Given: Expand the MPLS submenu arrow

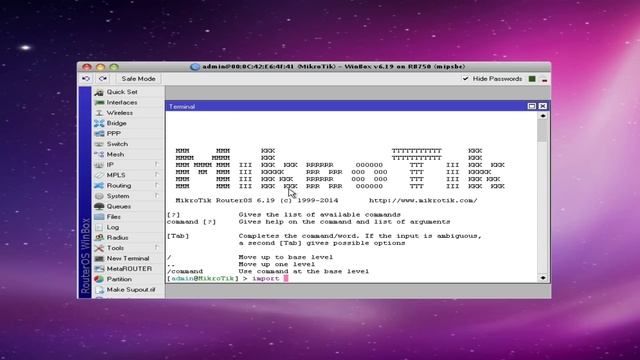Looking at the screenshot, I should click(x=157, y=175).
